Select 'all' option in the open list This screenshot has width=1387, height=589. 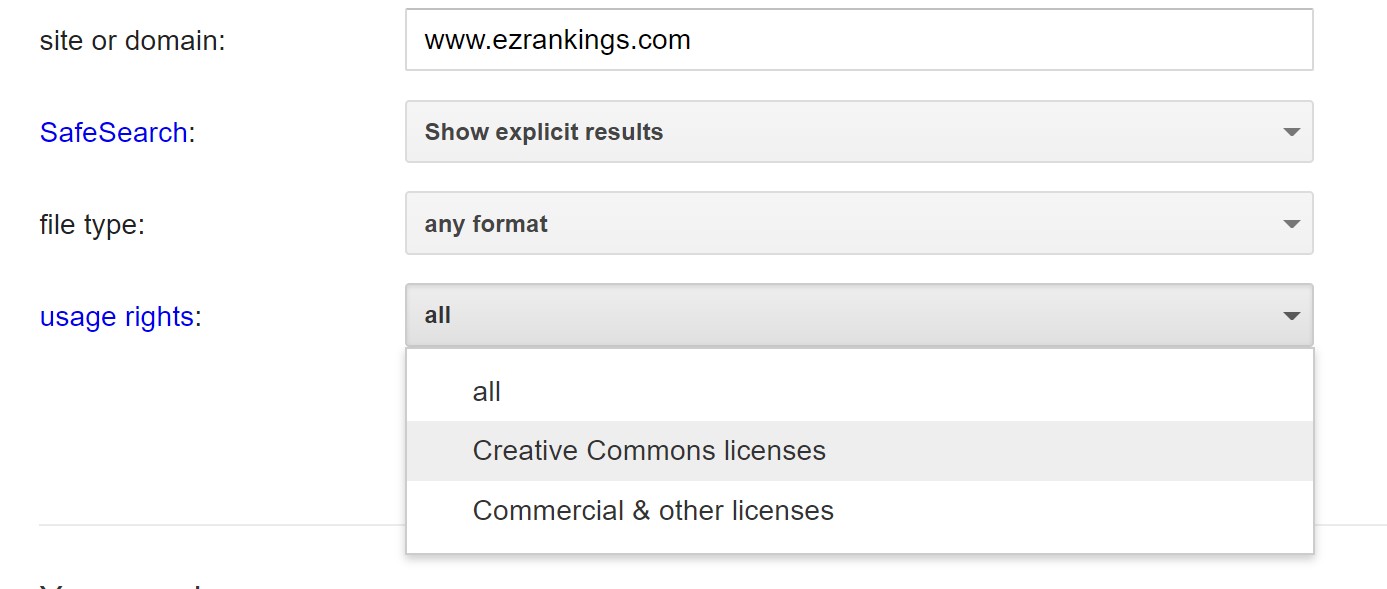tap(487, 392)
